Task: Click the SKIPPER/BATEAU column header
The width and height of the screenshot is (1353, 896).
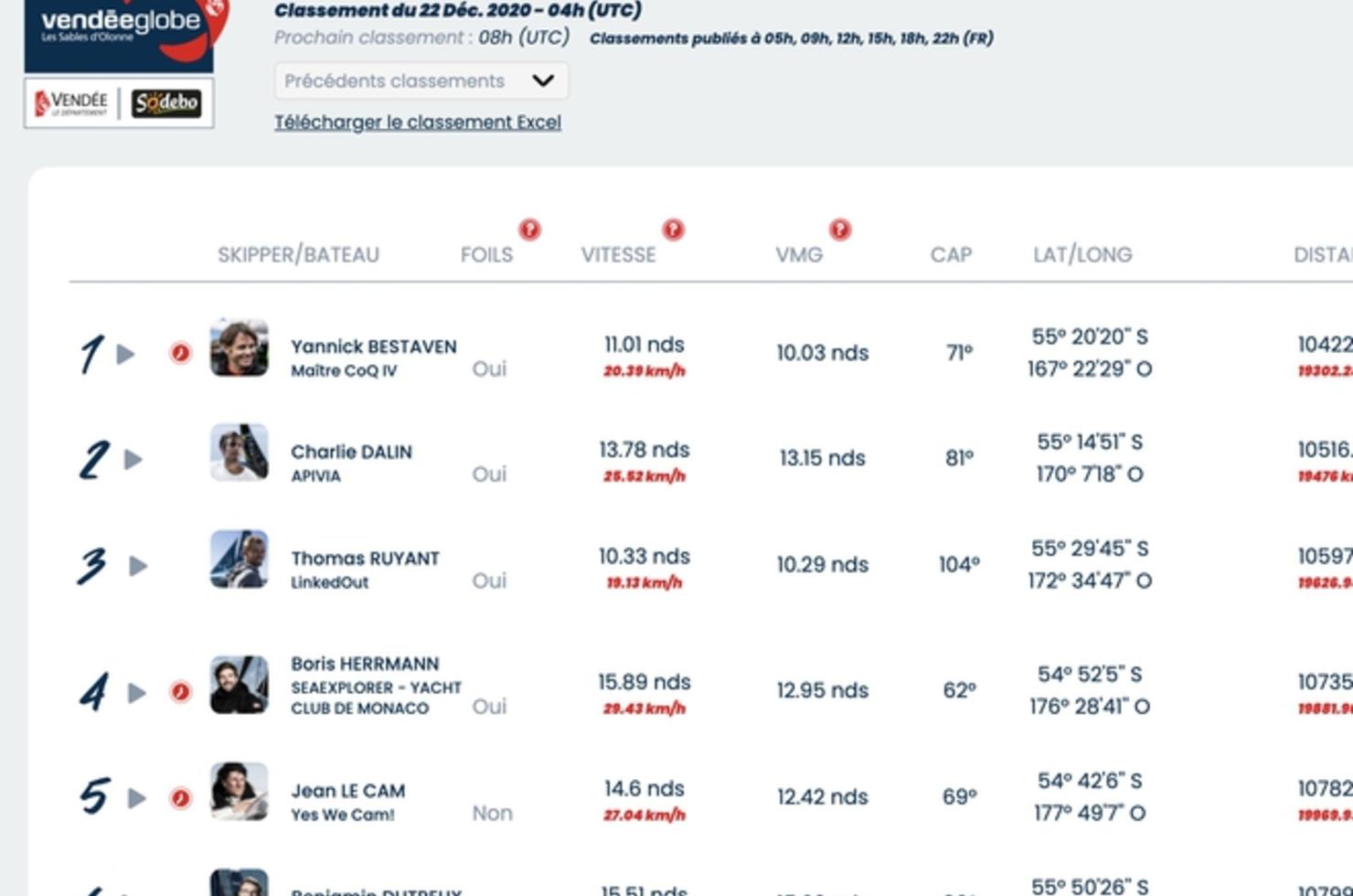Action: [x=298, y=254]
